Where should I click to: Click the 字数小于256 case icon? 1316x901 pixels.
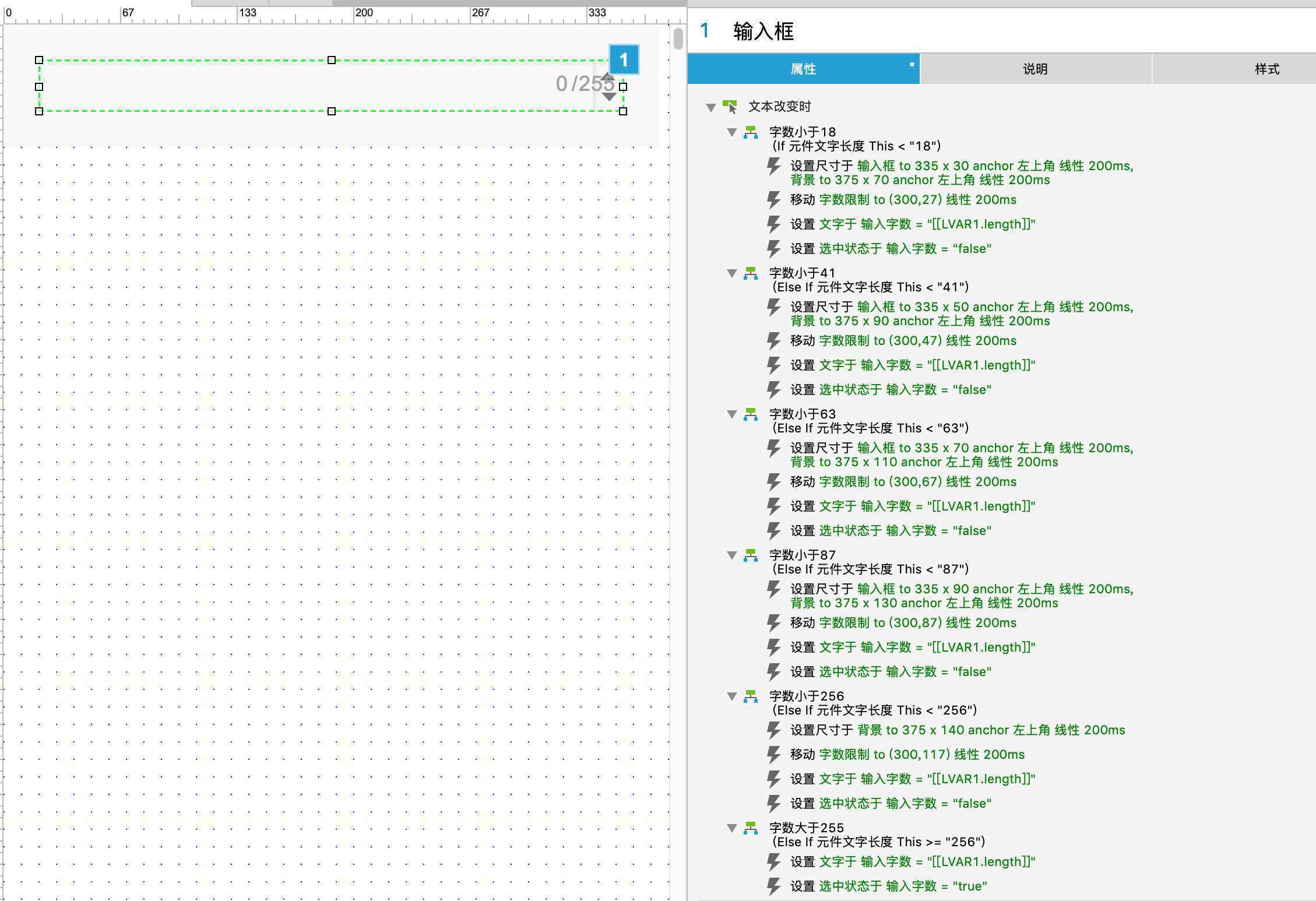751,696
